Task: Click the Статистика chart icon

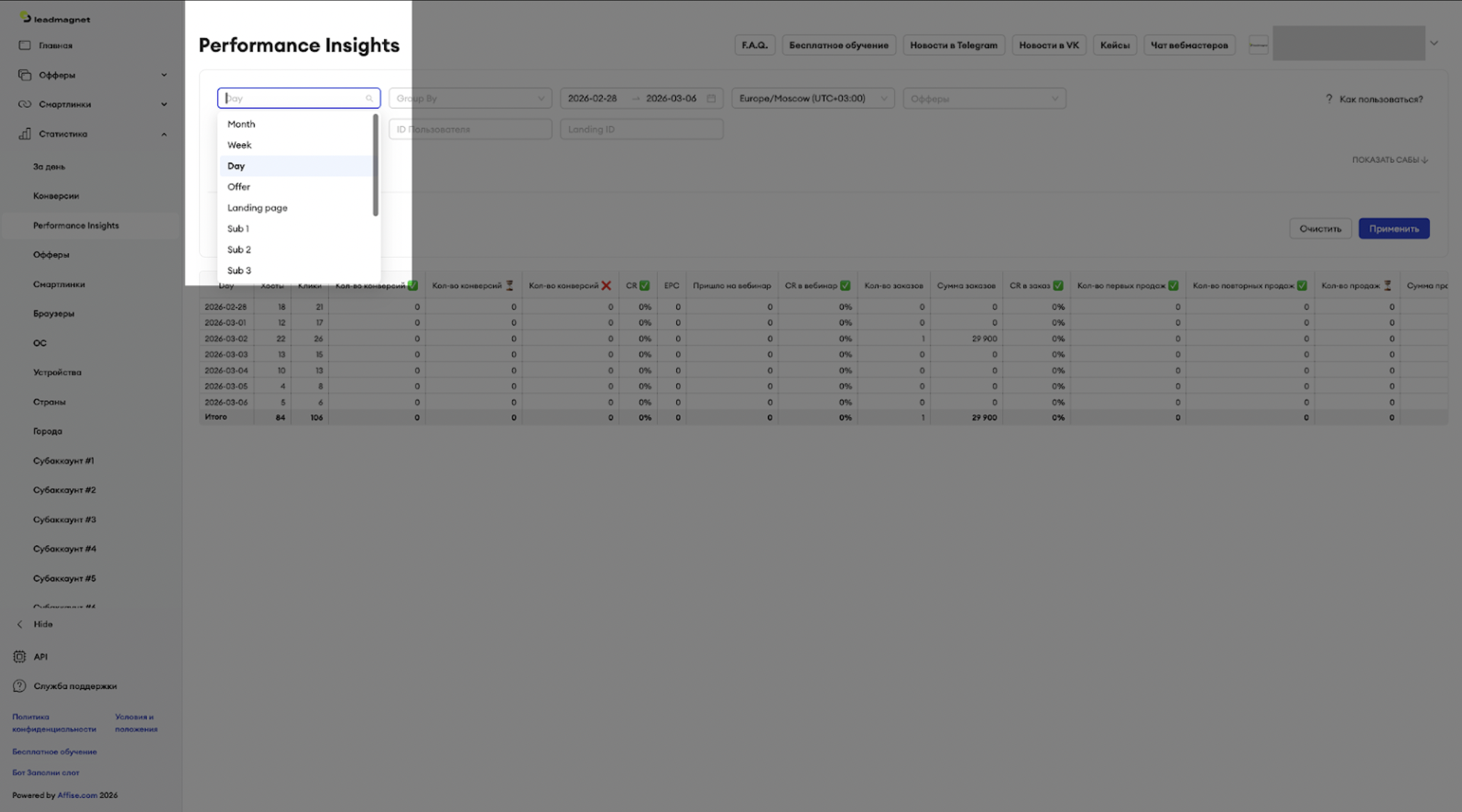Action: point(25,133)
